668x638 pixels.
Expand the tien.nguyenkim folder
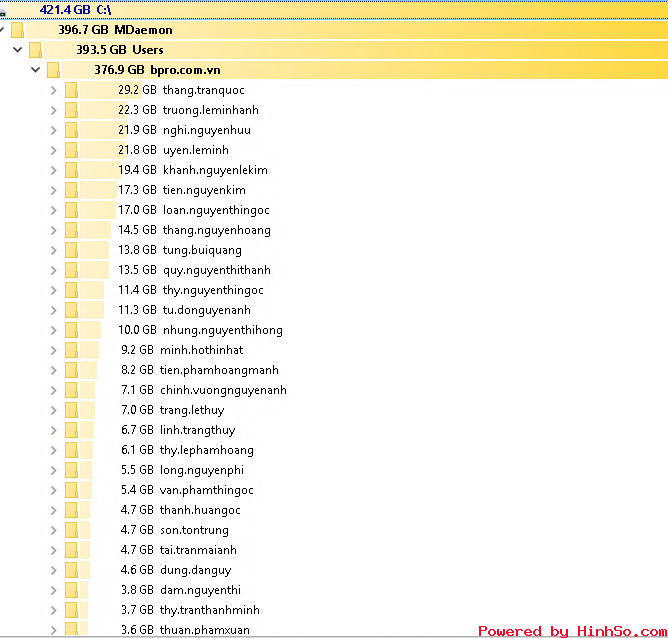53,190
